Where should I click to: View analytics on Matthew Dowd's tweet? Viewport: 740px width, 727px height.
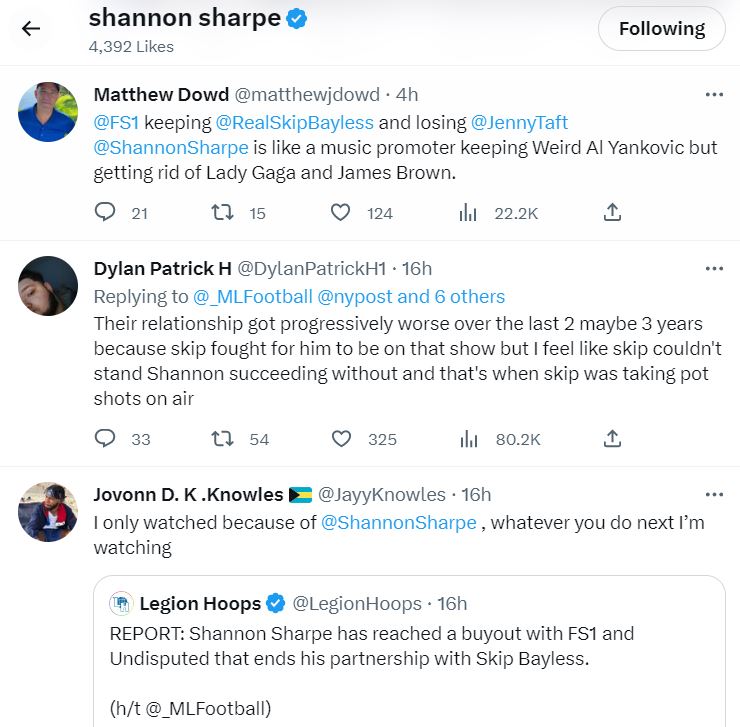coord(467,212)
